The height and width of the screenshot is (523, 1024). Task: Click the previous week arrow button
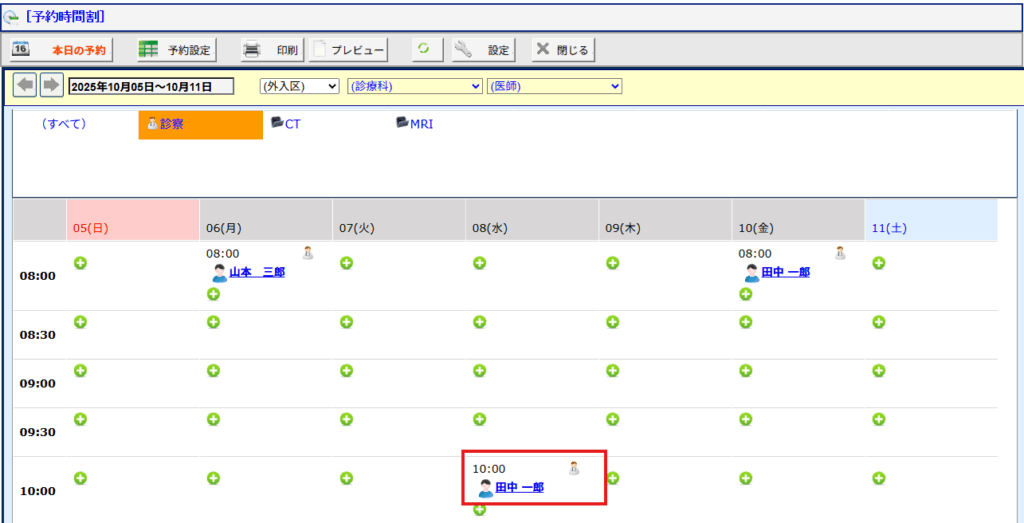[26, 86]
